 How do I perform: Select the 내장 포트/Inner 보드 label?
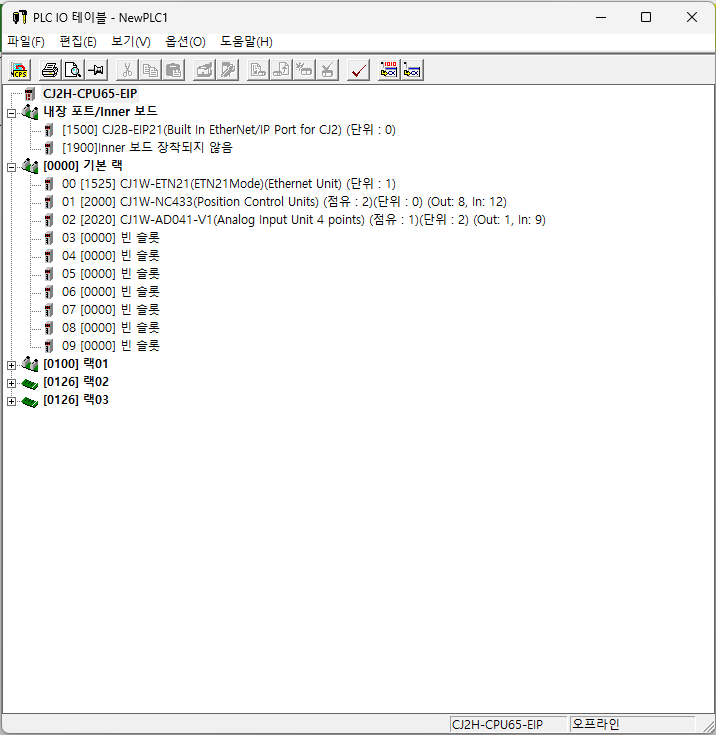[x=100, y=112]
